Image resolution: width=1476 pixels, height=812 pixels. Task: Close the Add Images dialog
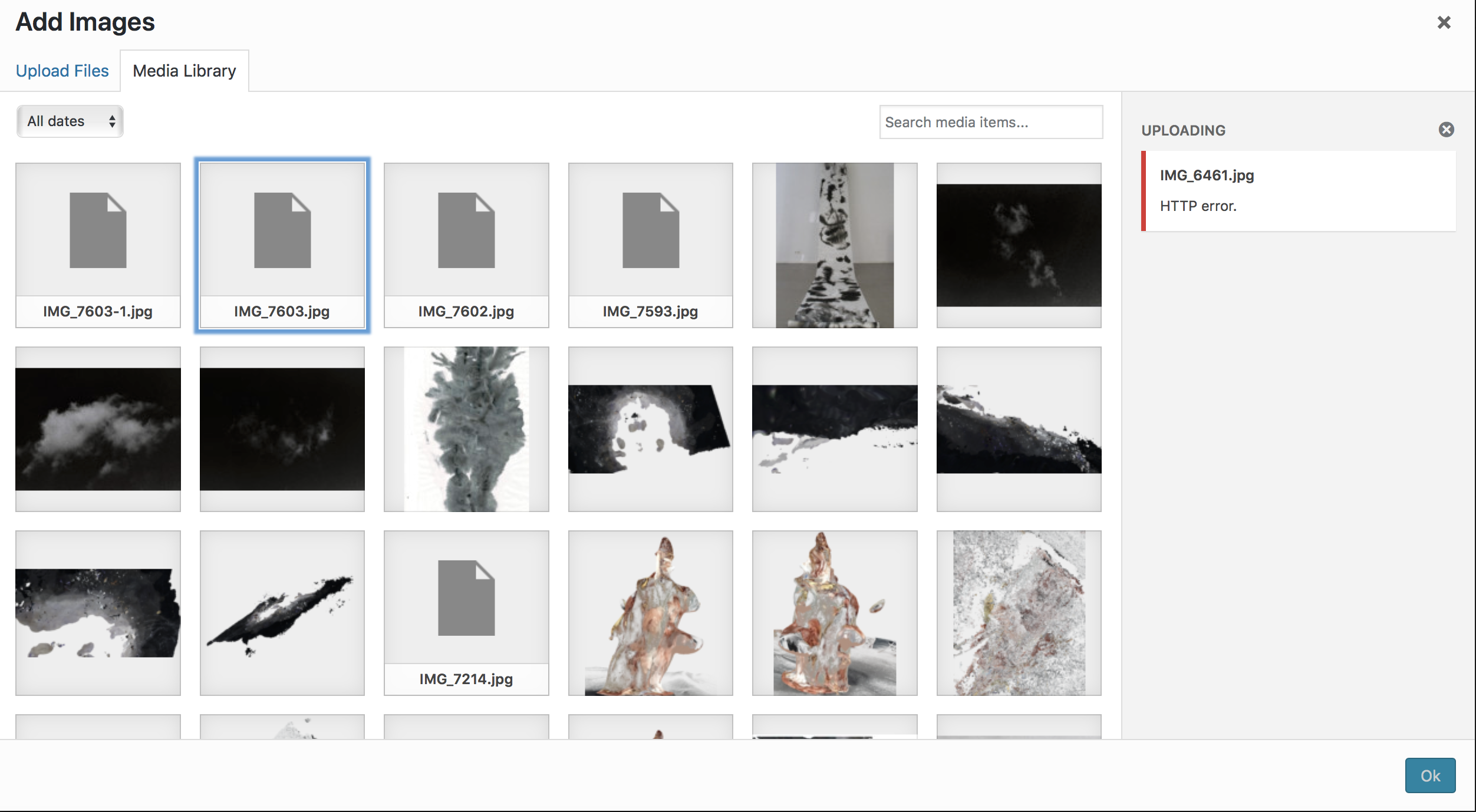1444,22
